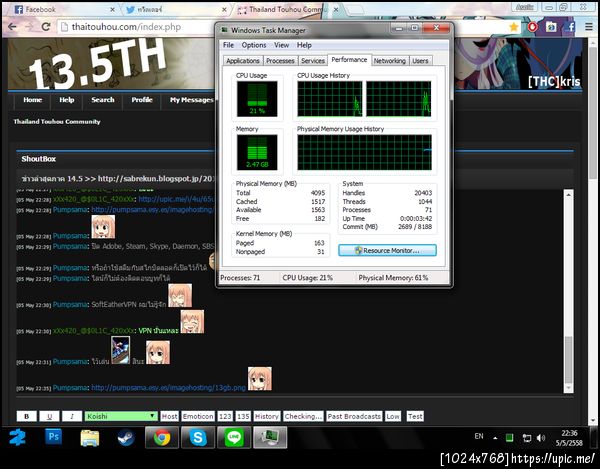Open LINE app from the taskbar
The width and height of the screenshot is (600, 469).
click(234, 438)
